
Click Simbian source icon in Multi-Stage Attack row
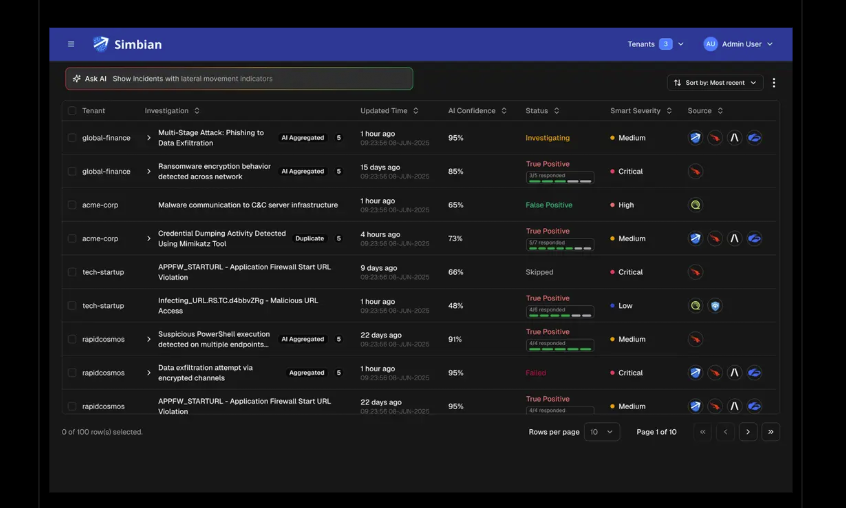point(695,138)
